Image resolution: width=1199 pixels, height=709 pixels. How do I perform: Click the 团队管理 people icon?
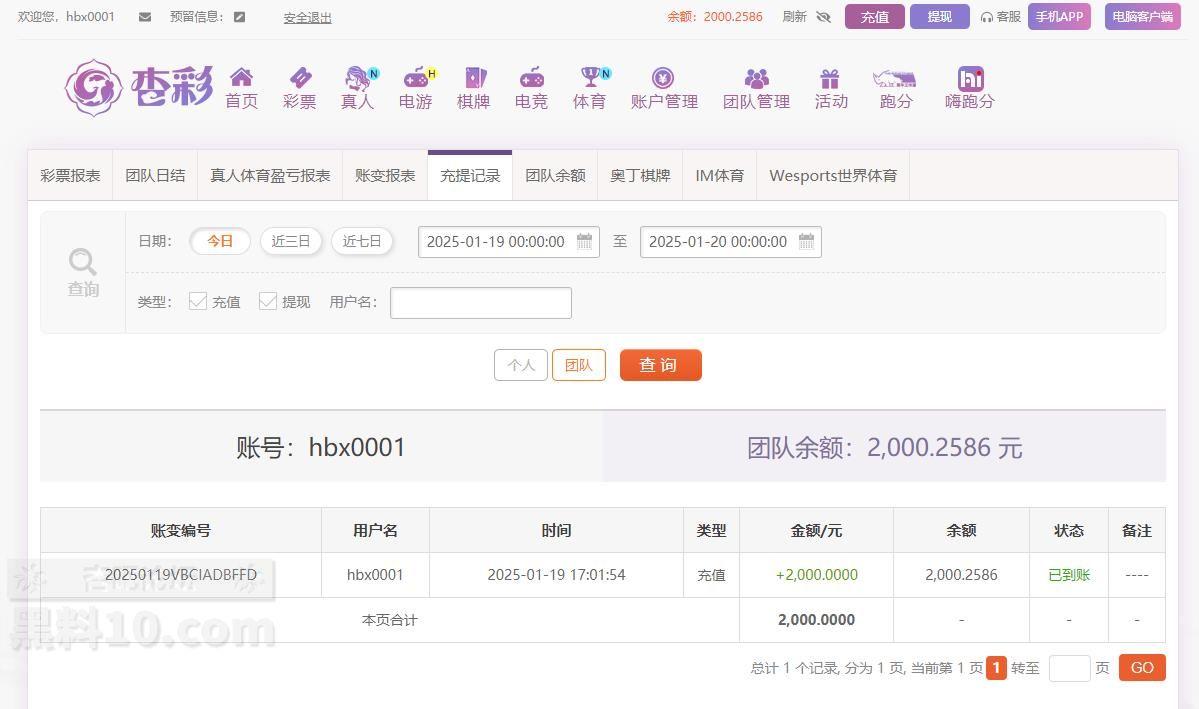point(756,78)
